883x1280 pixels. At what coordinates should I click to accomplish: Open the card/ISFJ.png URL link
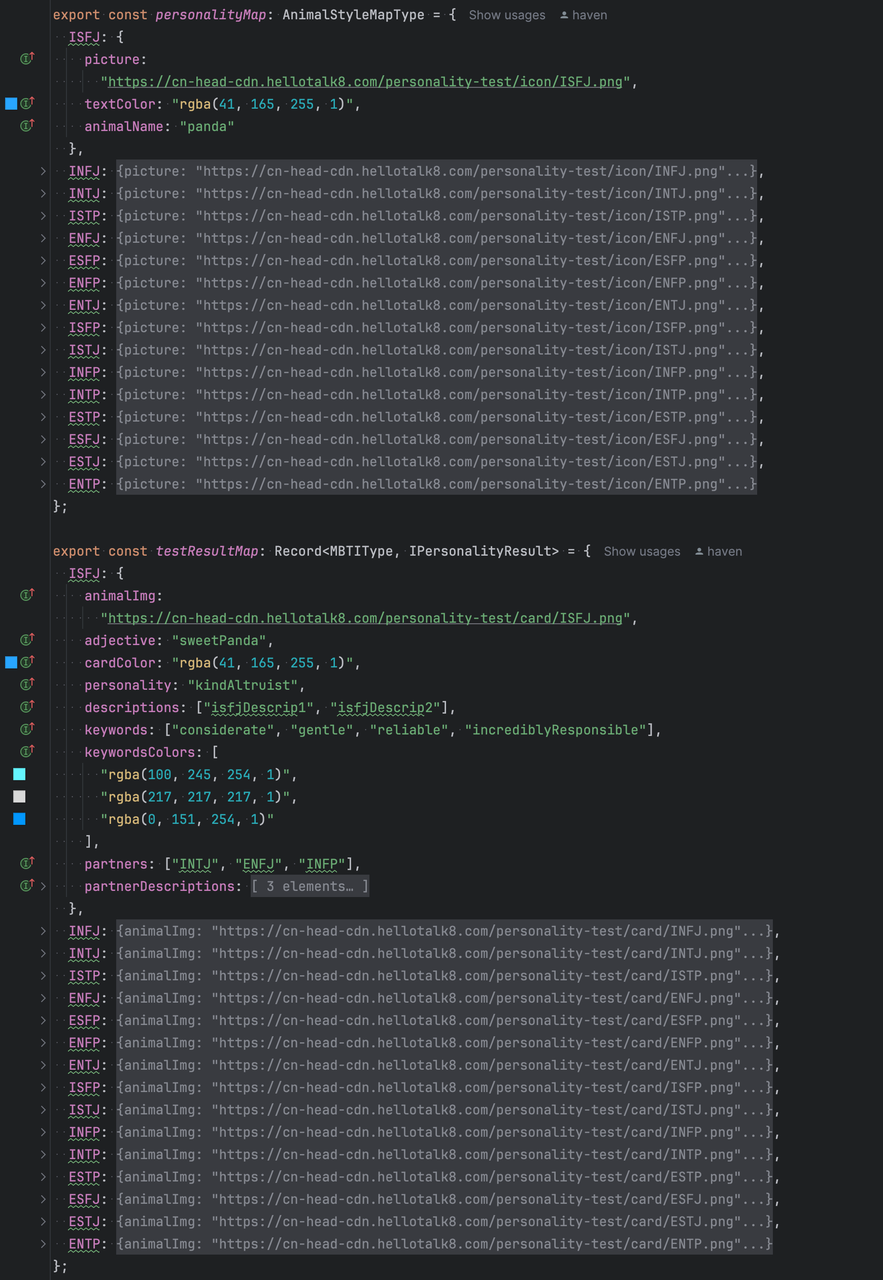tap(367, 618)
